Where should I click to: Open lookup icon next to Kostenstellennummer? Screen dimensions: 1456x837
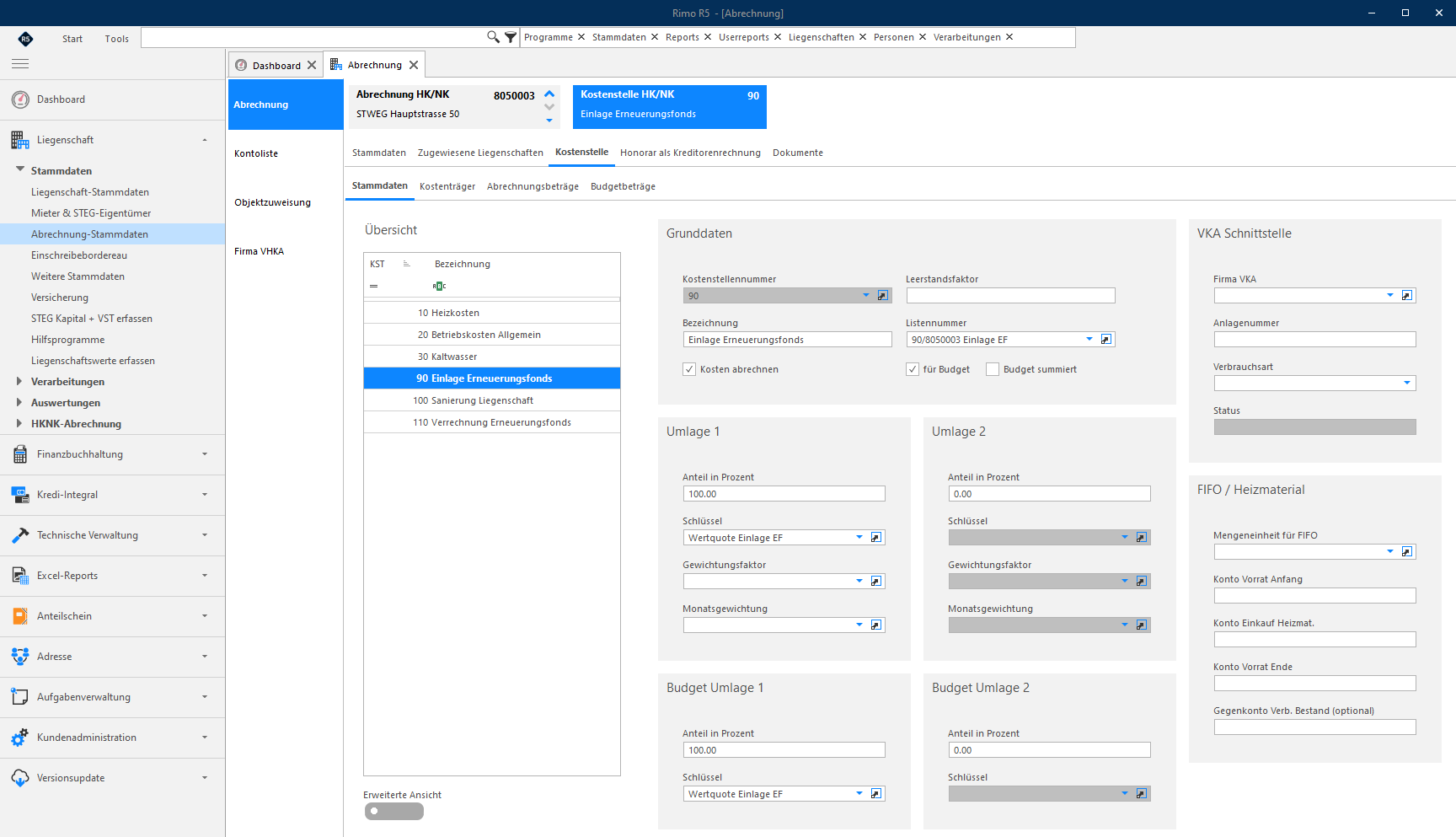click(x=883, y=296)
